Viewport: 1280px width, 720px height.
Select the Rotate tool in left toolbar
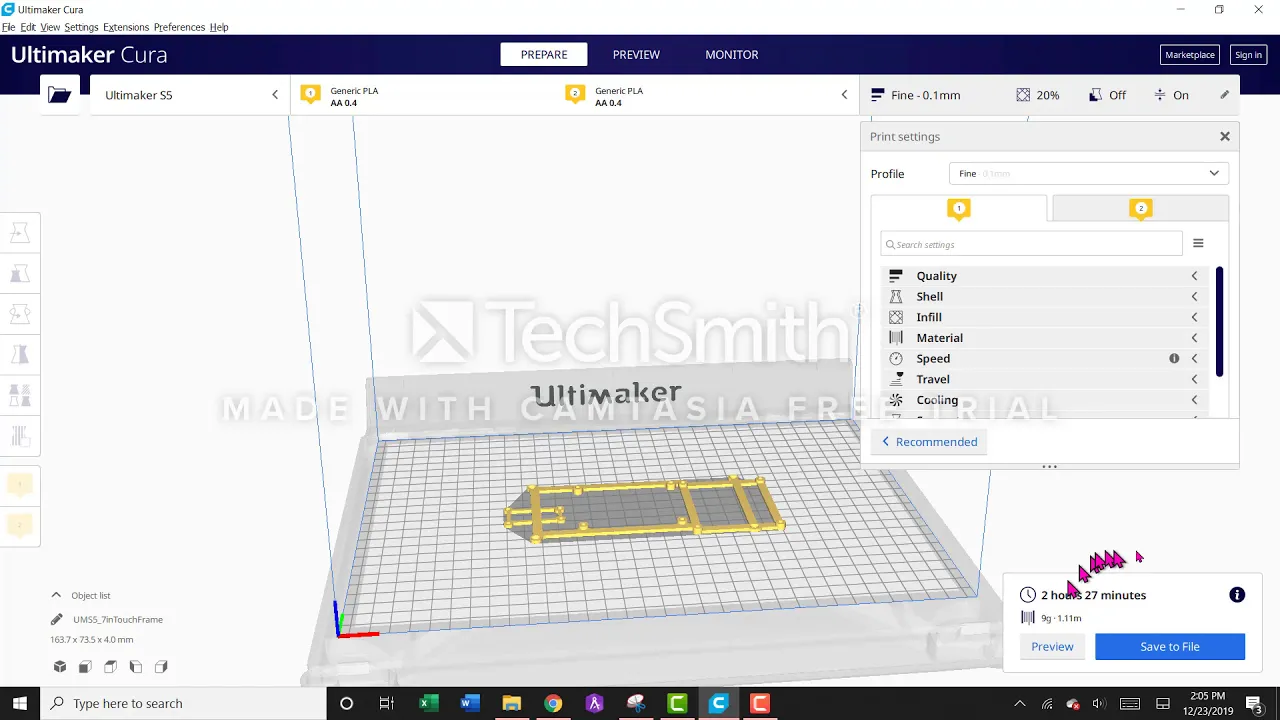pos(20,314)
